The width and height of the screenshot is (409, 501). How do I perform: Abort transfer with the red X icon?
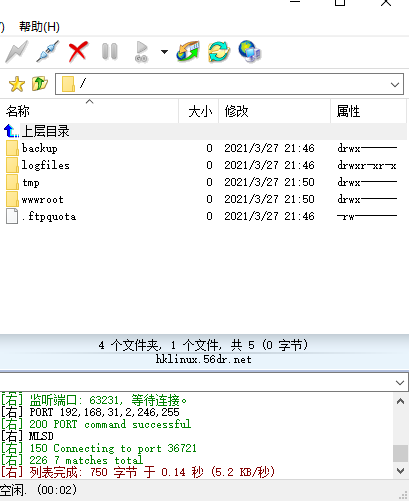(78, 52)
